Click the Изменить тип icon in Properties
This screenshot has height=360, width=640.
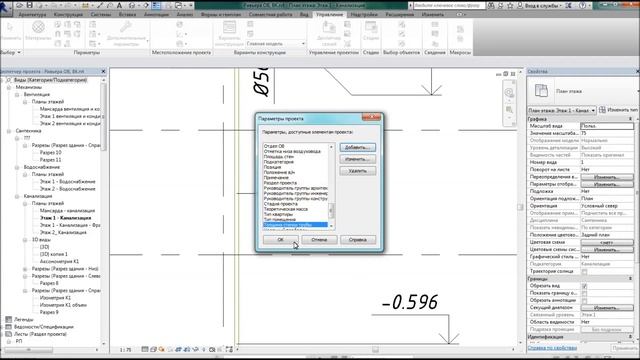[602, 110]
